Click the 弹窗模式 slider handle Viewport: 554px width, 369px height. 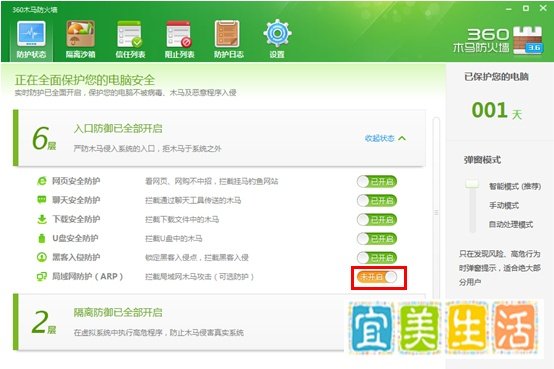(x=472, y=184)
